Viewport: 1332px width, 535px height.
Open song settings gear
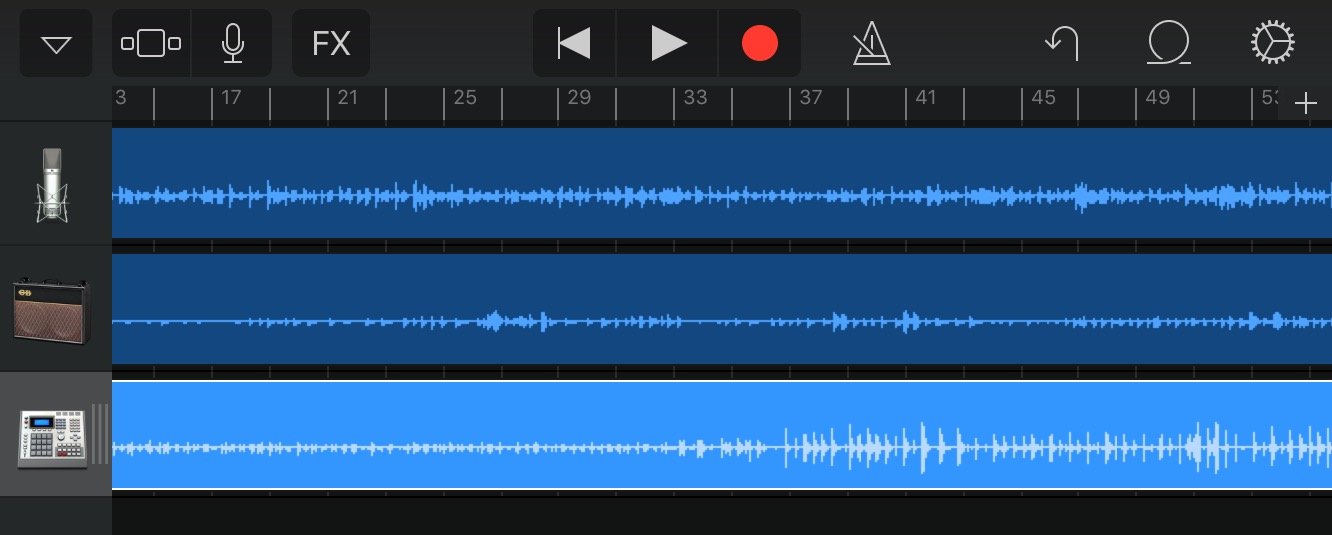click(x=1273, y=44)
